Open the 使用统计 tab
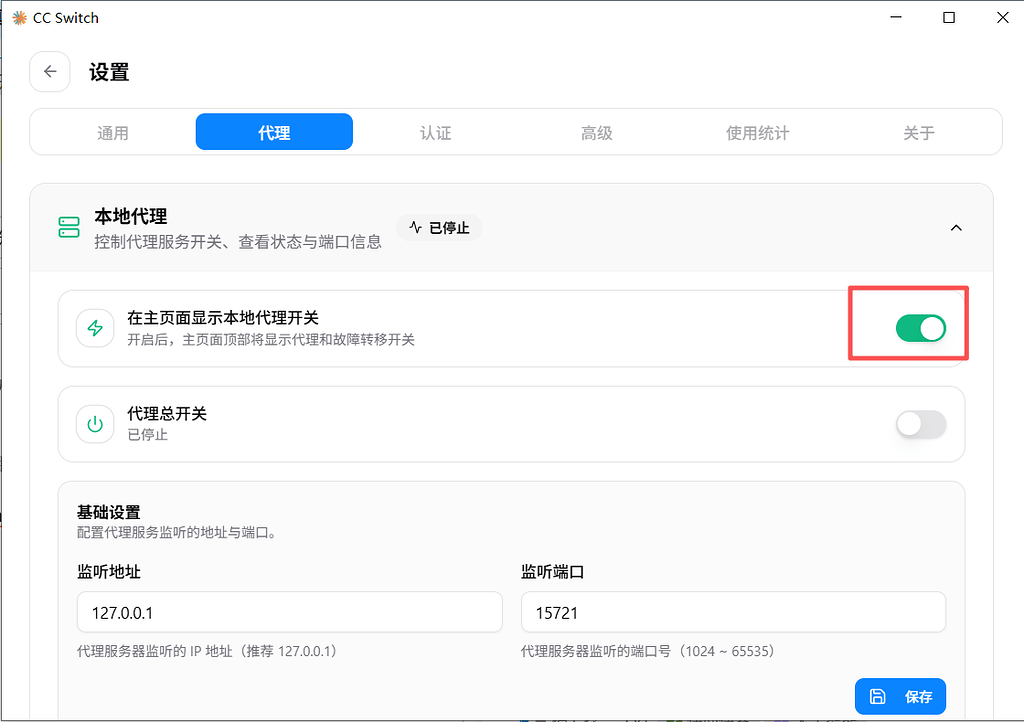Screen dimensions: 1024x722 pos(758,133)
